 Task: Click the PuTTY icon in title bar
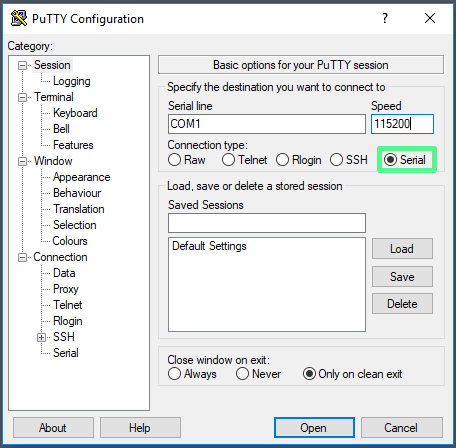[19, 18]
